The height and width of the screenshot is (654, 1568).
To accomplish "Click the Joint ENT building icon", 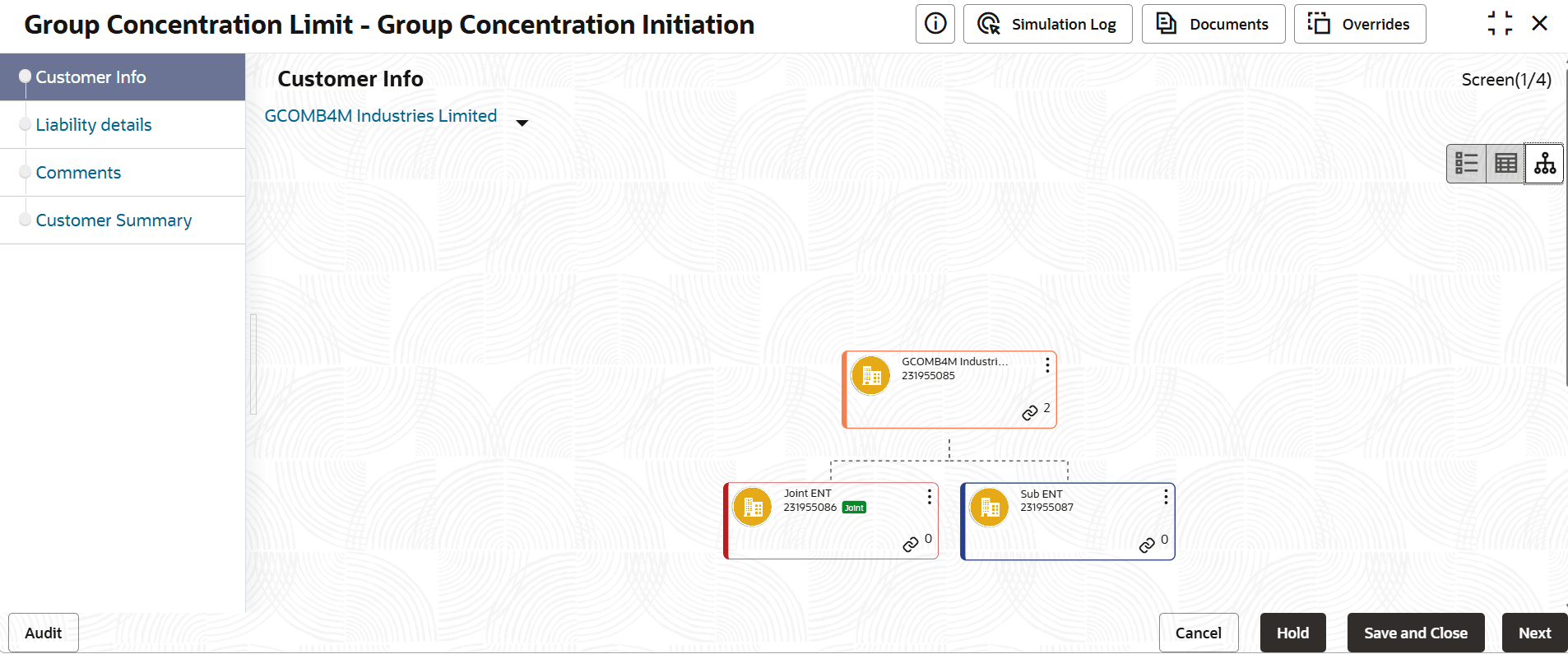I will [752, 507].
